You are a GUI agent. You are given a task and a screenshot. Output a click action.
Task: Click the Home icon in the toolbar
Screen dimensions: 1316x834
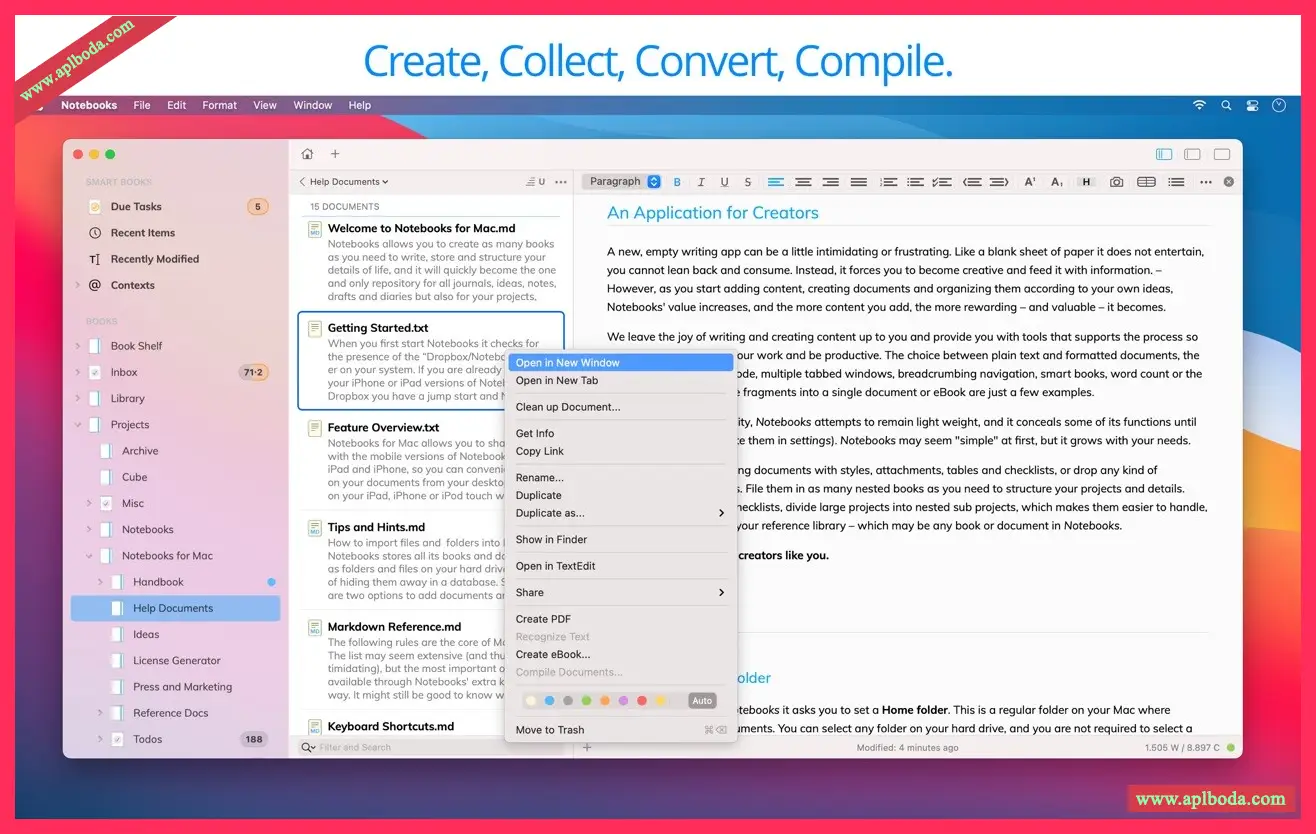coord(307,154)
